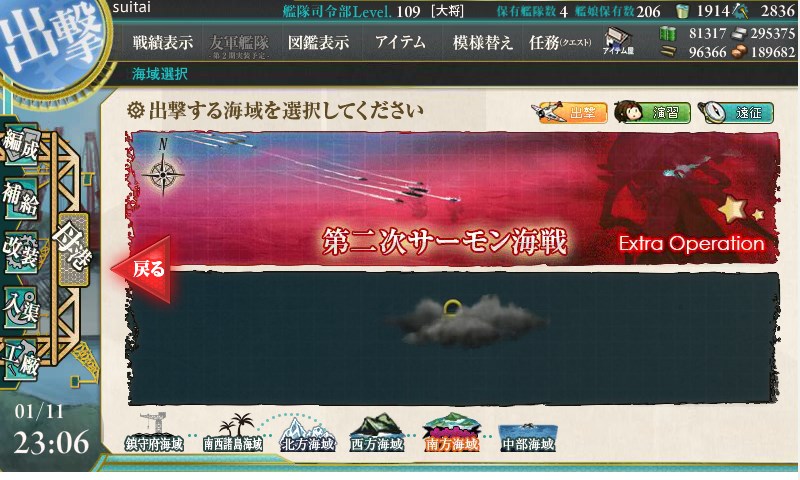Open the アイテム menu item
The image size is (800, 480).
(400, 42)
